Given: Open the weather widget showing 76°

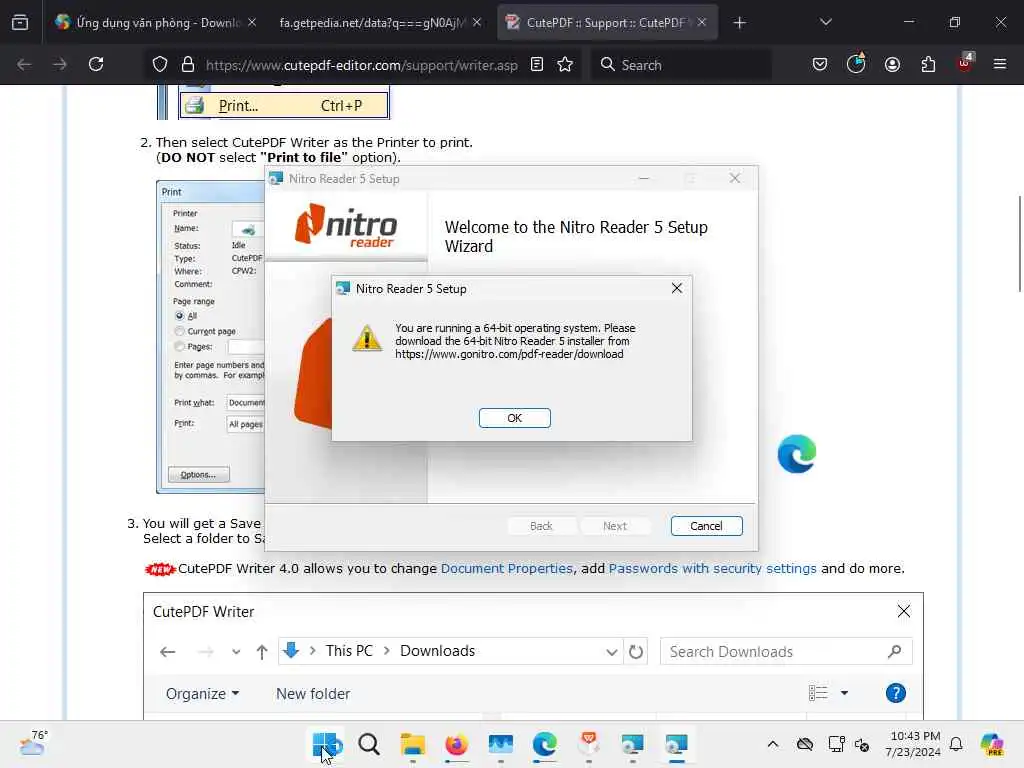Looking at the screenshot, I should click(x=34, y=743).
